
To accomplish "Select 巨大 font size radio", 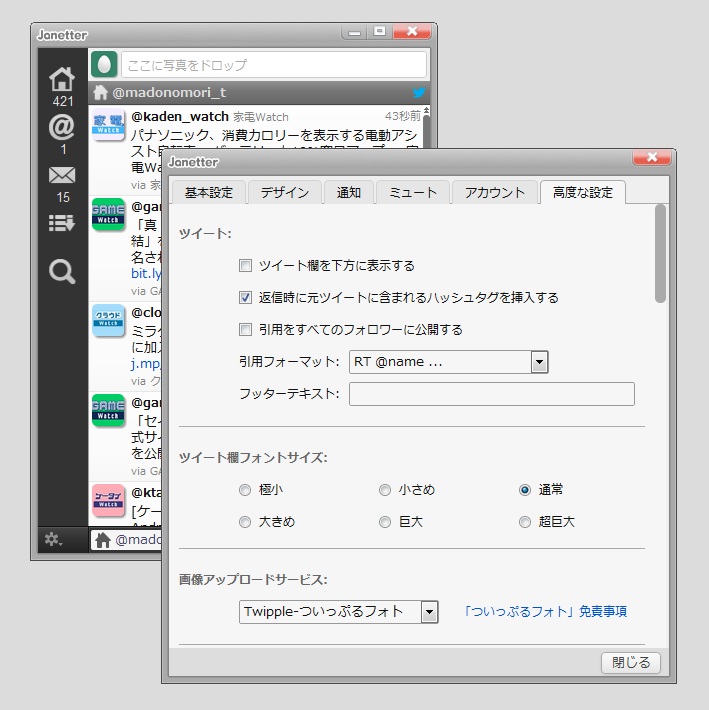I will 385,522.
